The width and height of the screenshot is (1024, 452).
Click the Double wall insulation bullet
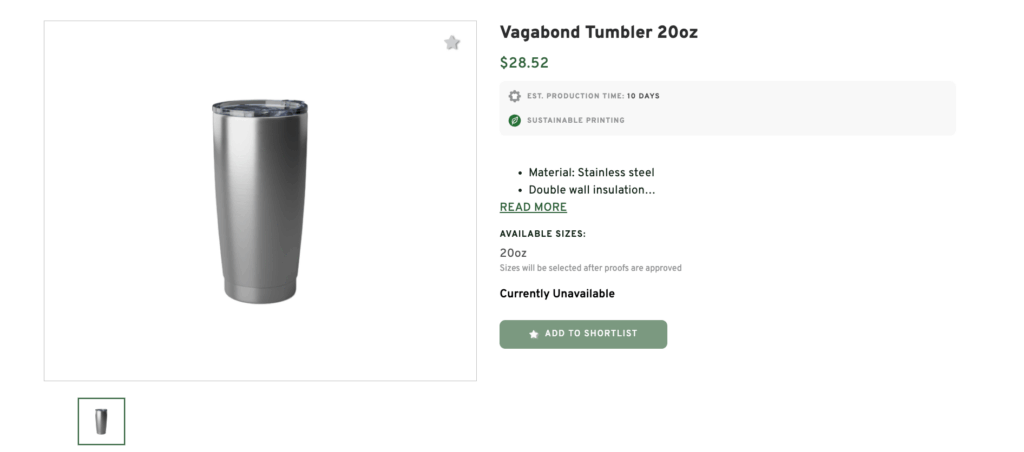tap(591, 189)
